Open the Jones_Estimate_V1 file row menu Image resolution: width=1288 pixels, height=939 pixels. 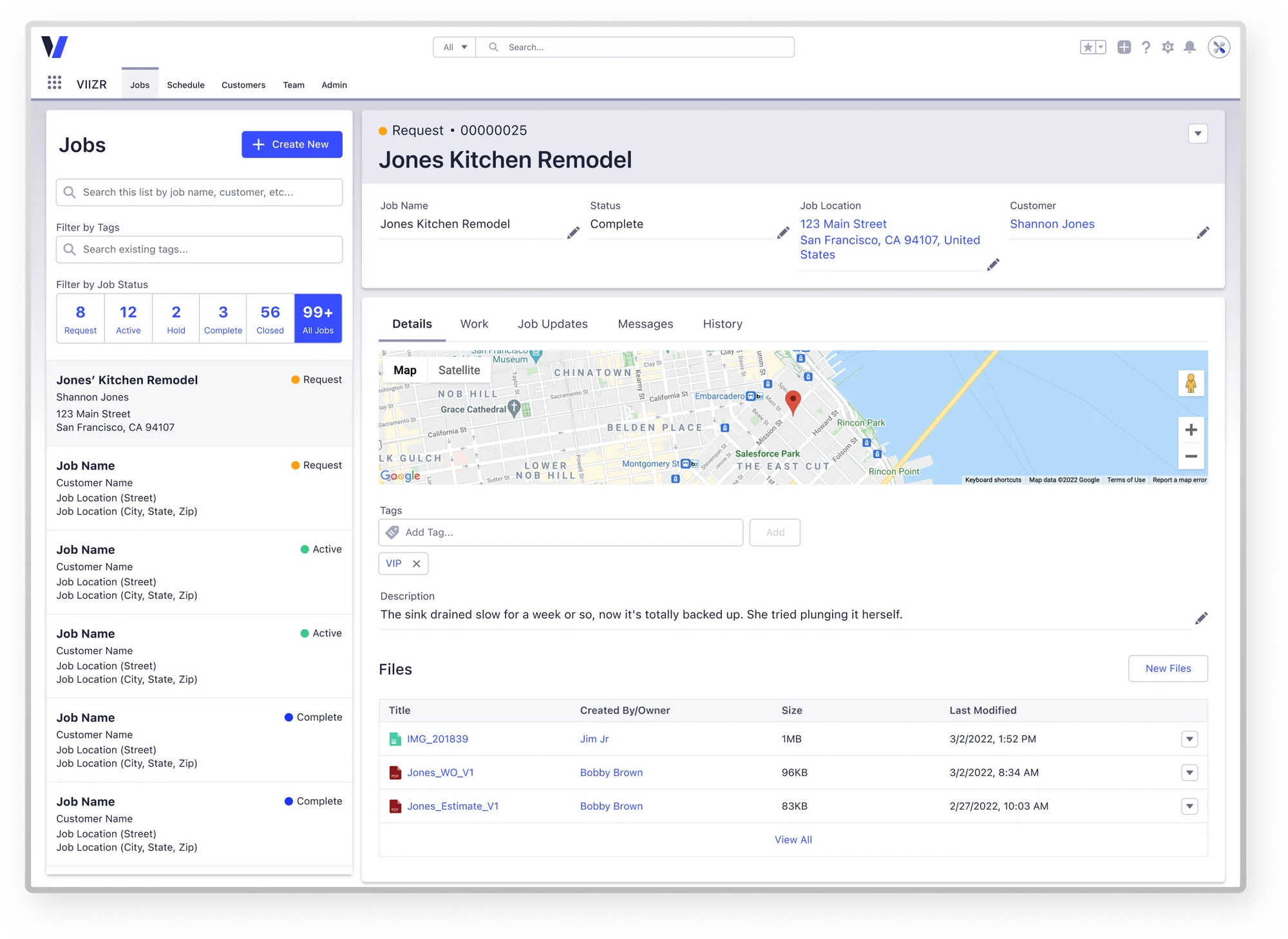[x=1189, y=806]
